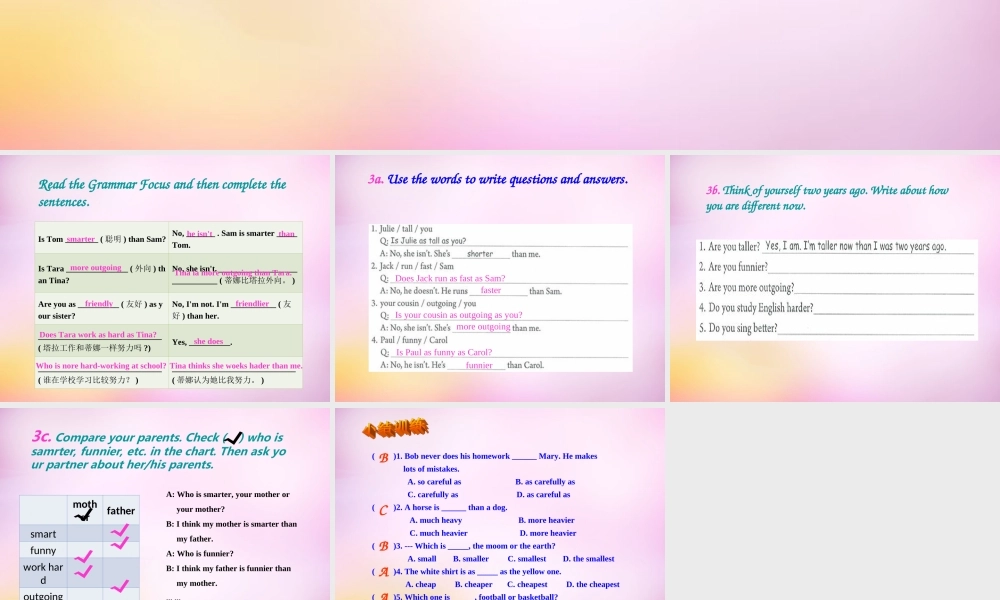Viewport: 1000px width, 600px height.
Task: Click 'B: I think my father is funnier than'
Action: (228, 568)
